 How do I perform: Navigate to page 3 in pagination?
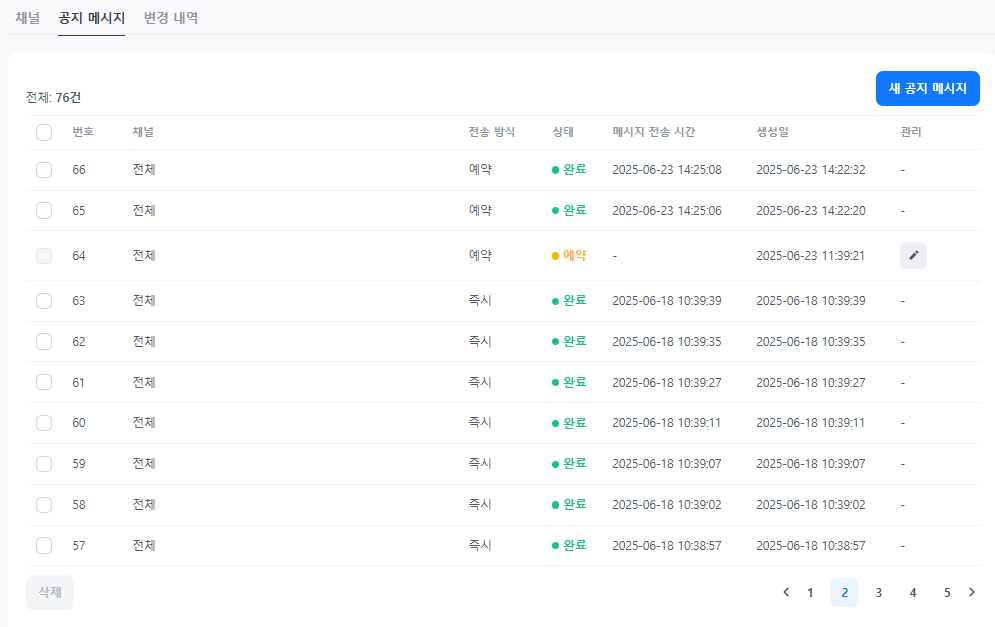pos(878,592)
